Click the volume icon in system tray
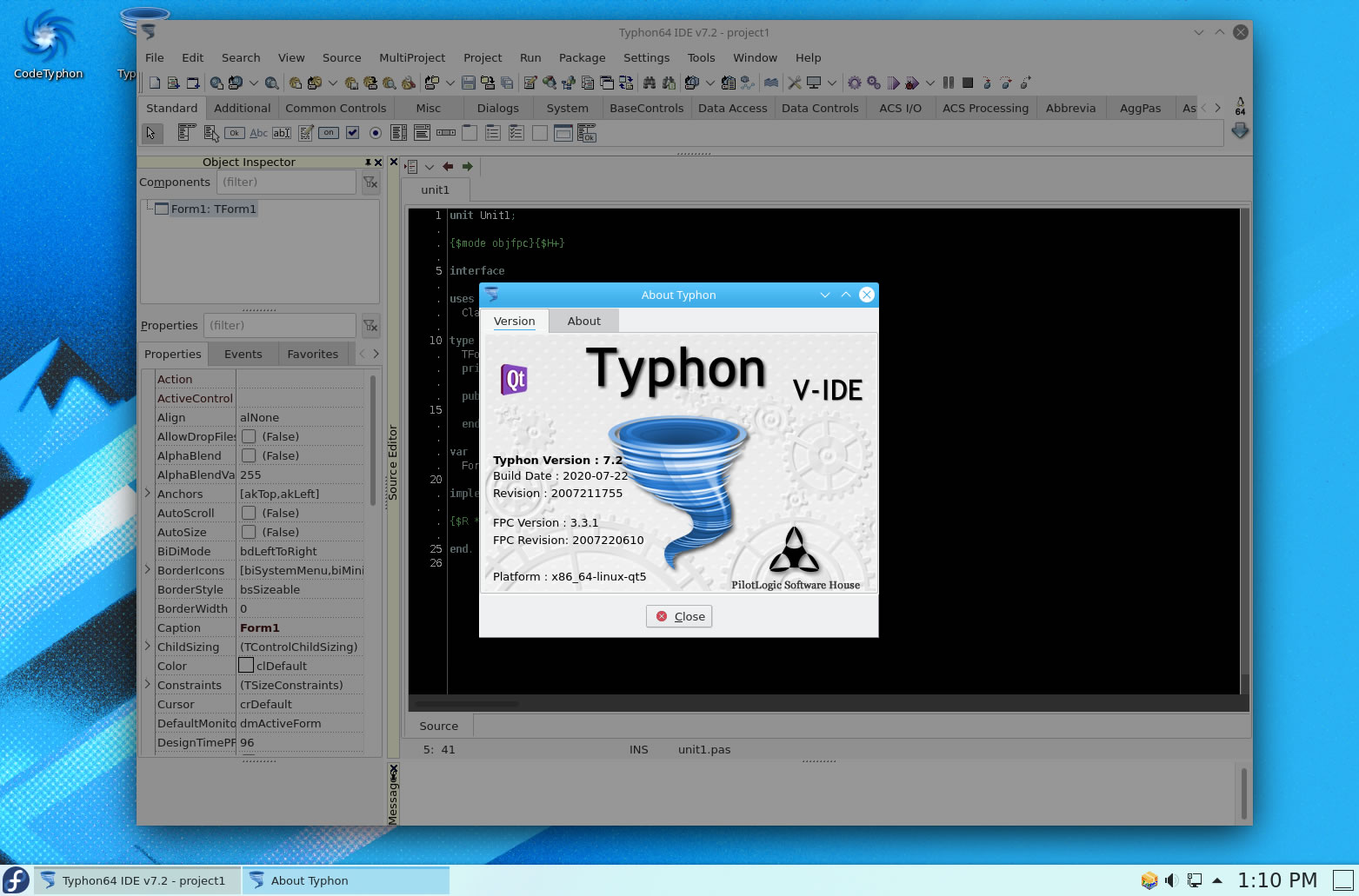This screenshot has height=896, width=1359. pos(1171,880)
